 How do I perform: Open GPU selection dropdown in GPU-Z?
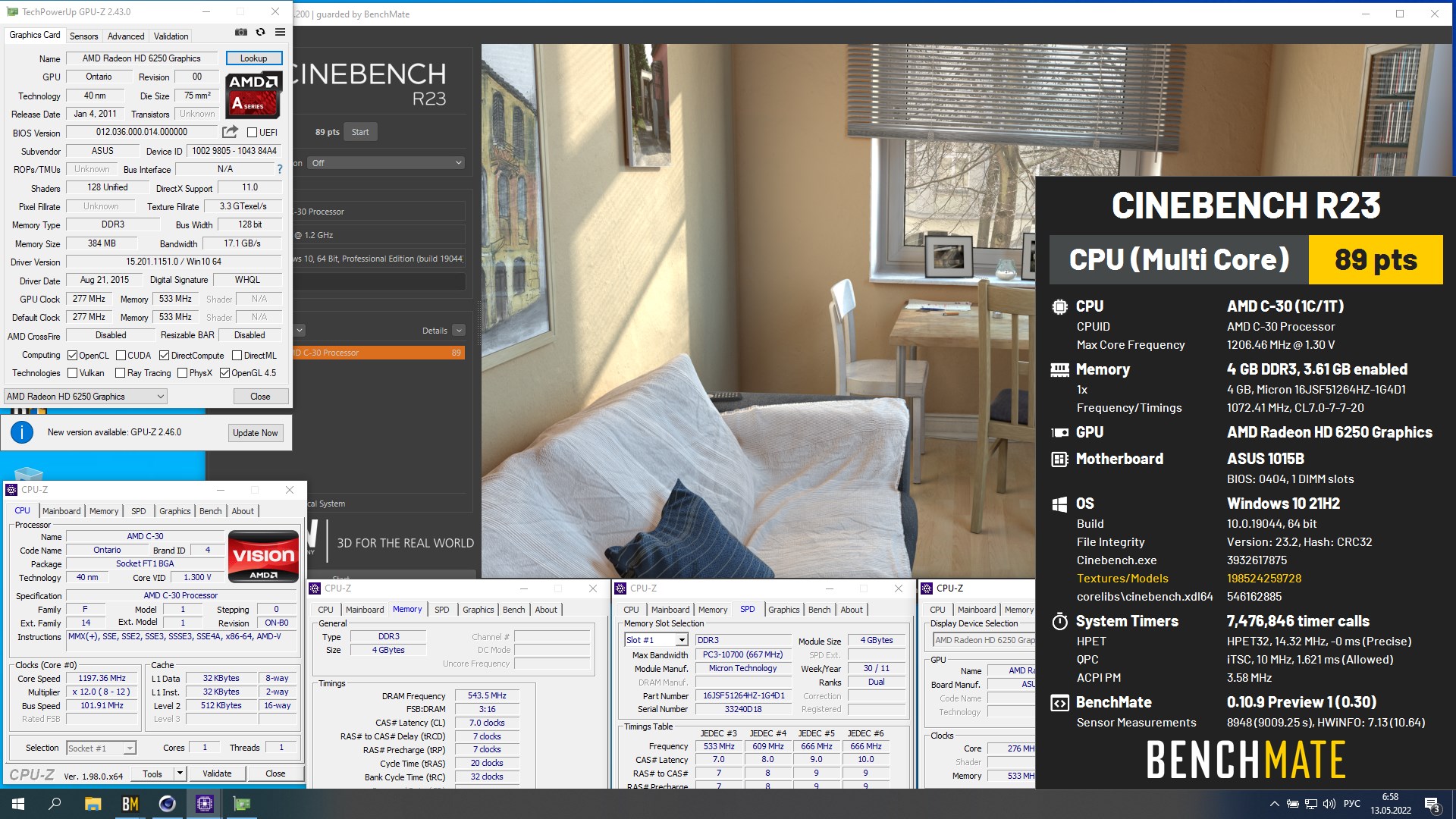86,397
